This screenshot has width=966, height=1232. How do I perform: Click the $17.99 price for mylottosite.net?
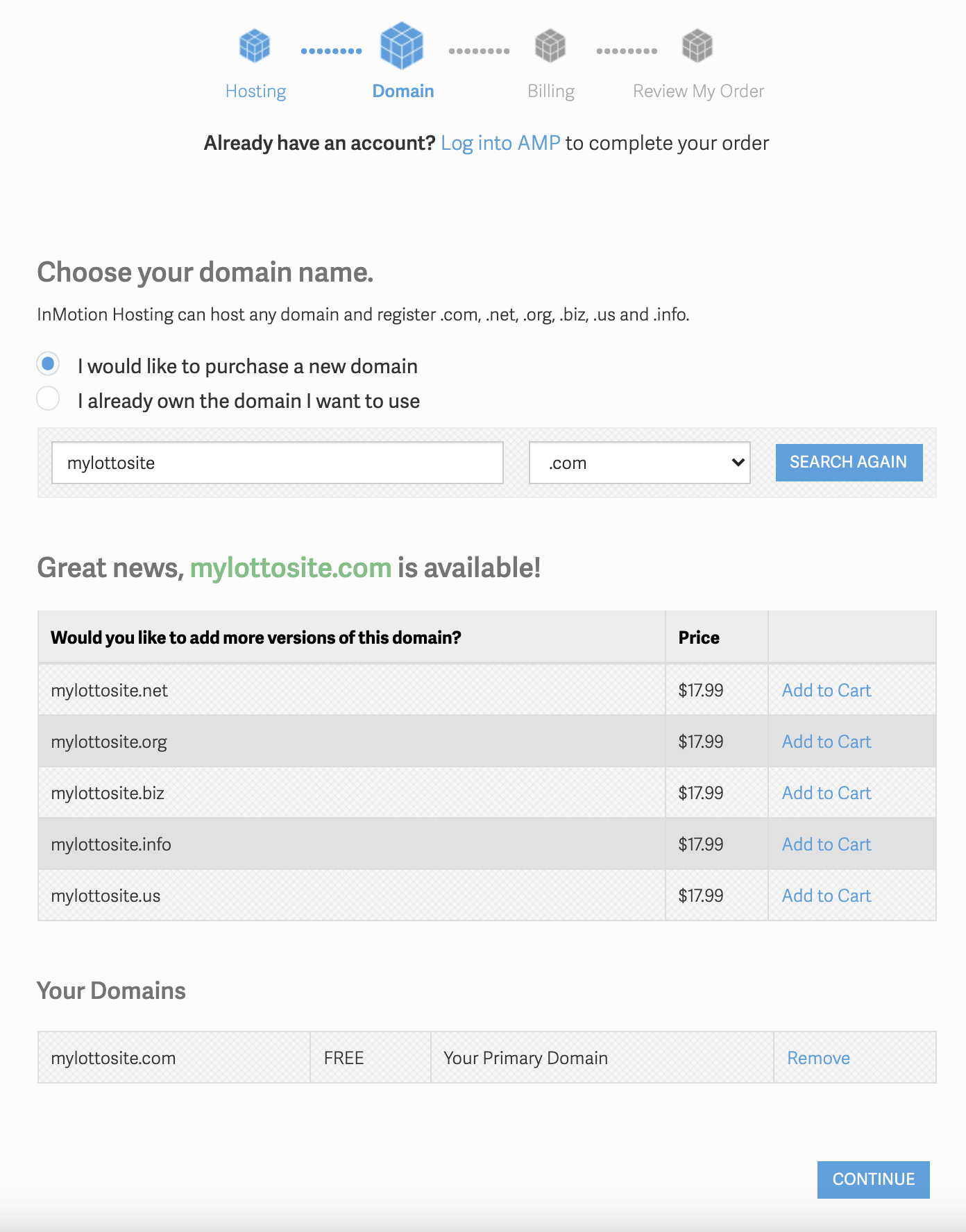click(x=700, y=690)
